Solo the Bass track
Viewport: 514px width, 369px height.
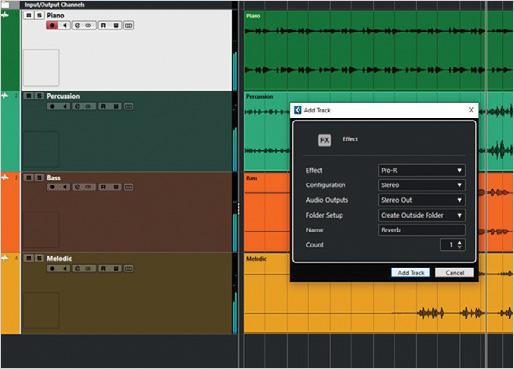pyautogui.click(x=39, y=178)
